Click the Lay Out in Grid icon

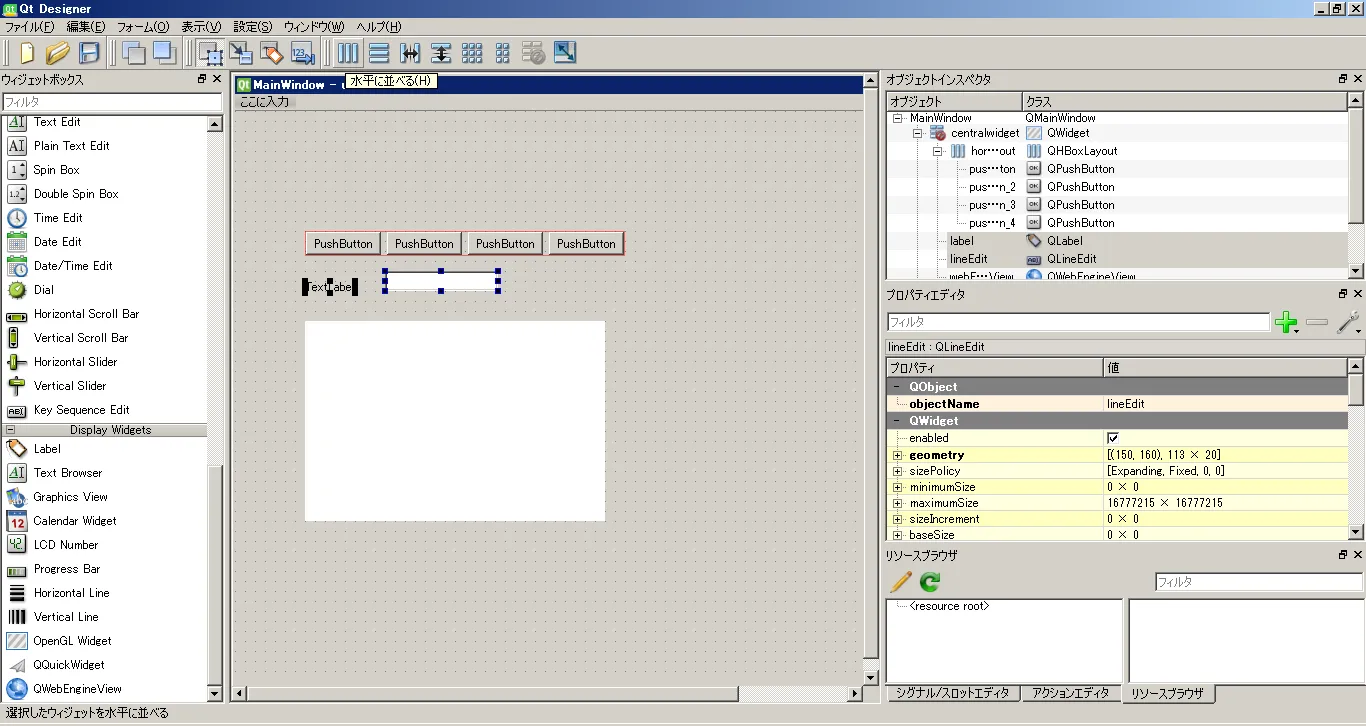point(472,53)
